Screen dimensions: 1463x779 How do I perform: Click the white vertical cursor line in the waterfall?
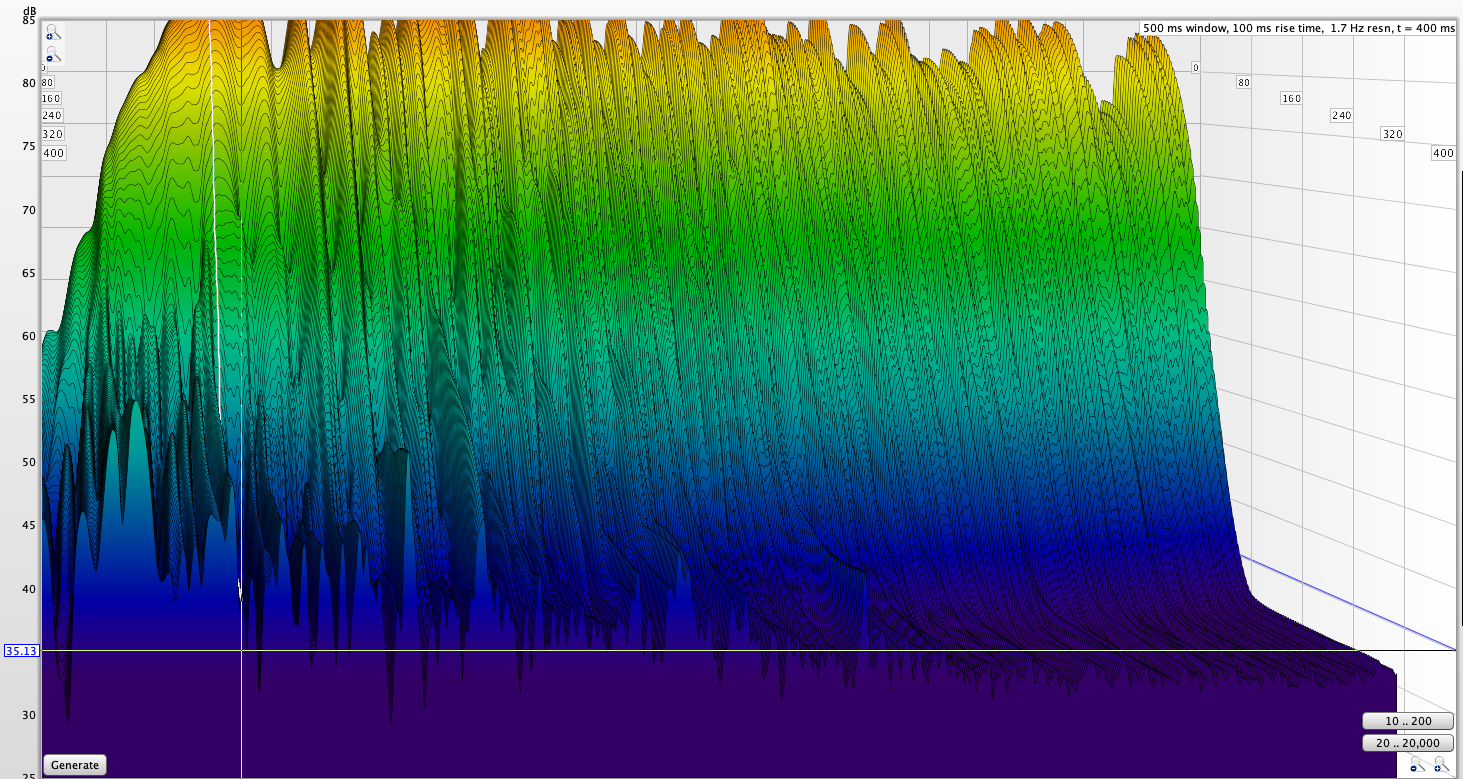coord(241,700)
